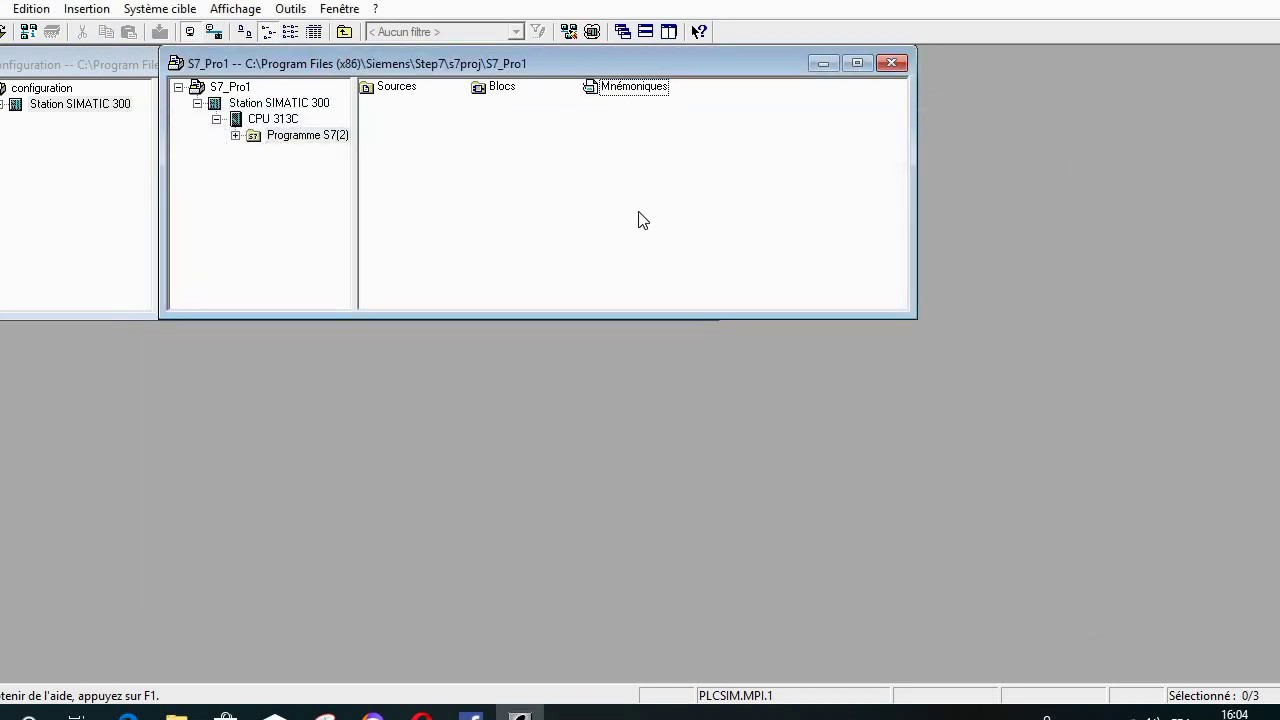This screenshot has width=1280, height=720.
Task: Tile windows horizontally toolbar icon
Action: pyautogui.click(x=646, y=32)
